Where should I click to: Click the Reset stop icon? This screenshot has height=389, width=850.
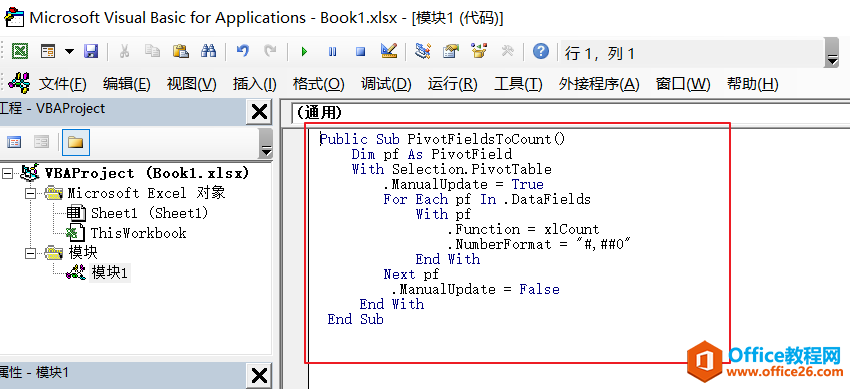tap(360, 51)
